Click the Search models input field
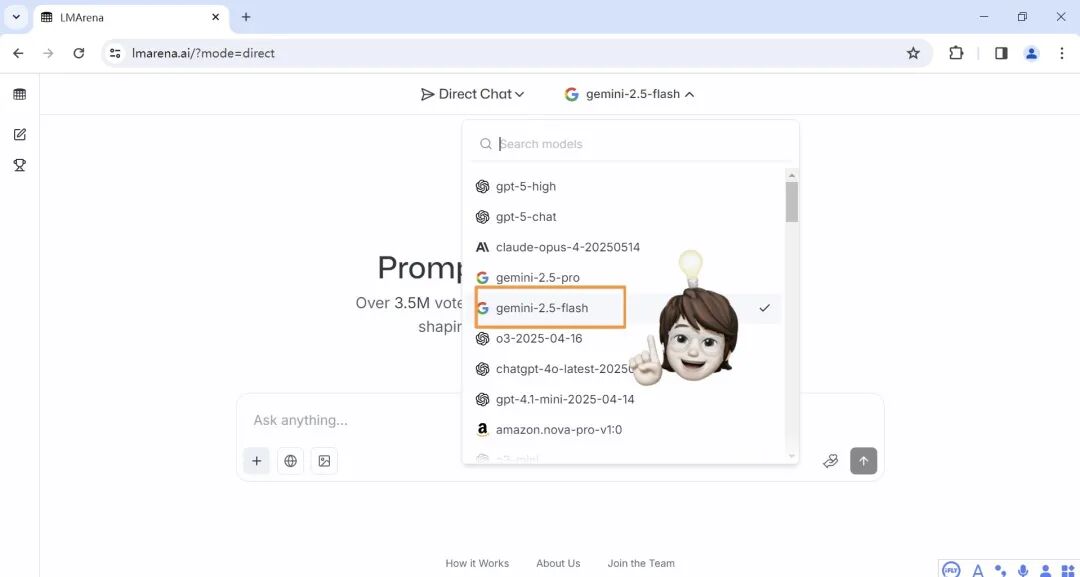 tap(640, 144)
